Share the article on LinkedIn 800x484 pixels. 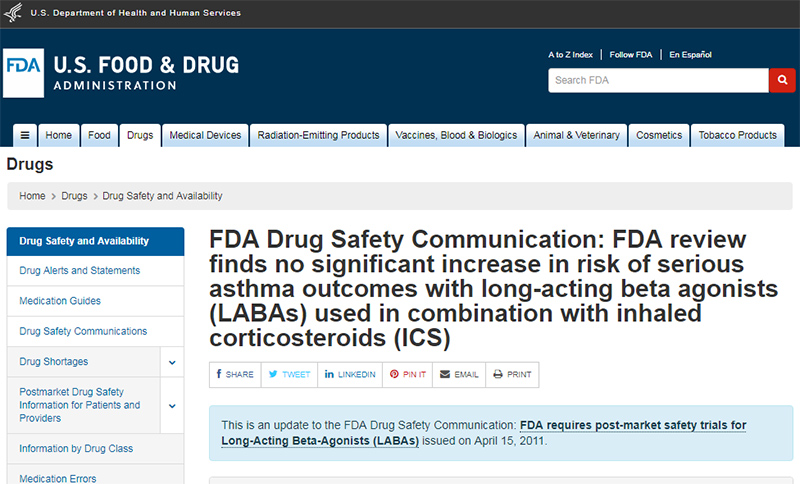[x=350, y=375]
